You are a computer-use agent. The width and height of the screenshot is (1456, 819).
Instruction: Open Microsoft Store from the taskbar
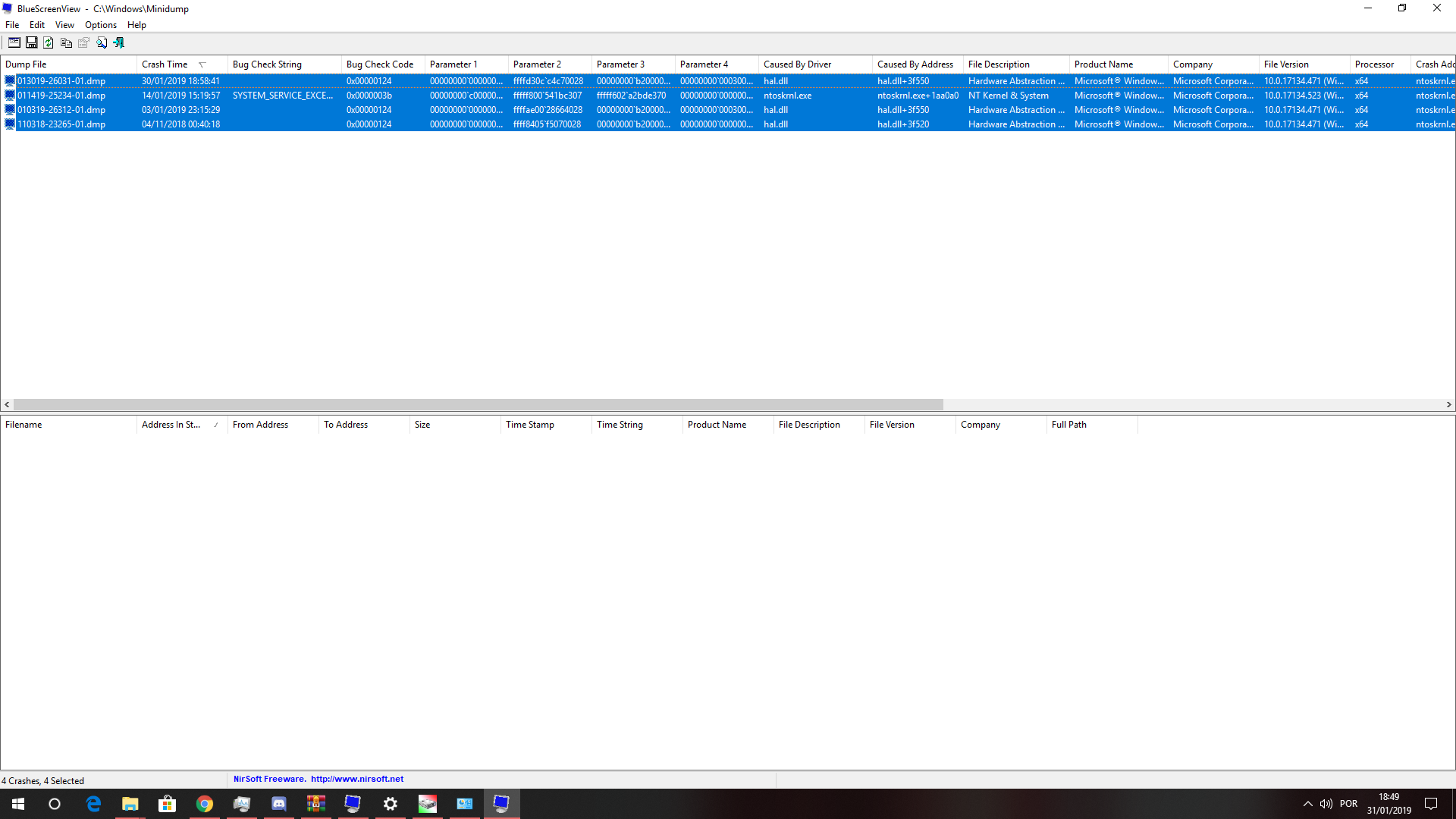coord(167,804)
